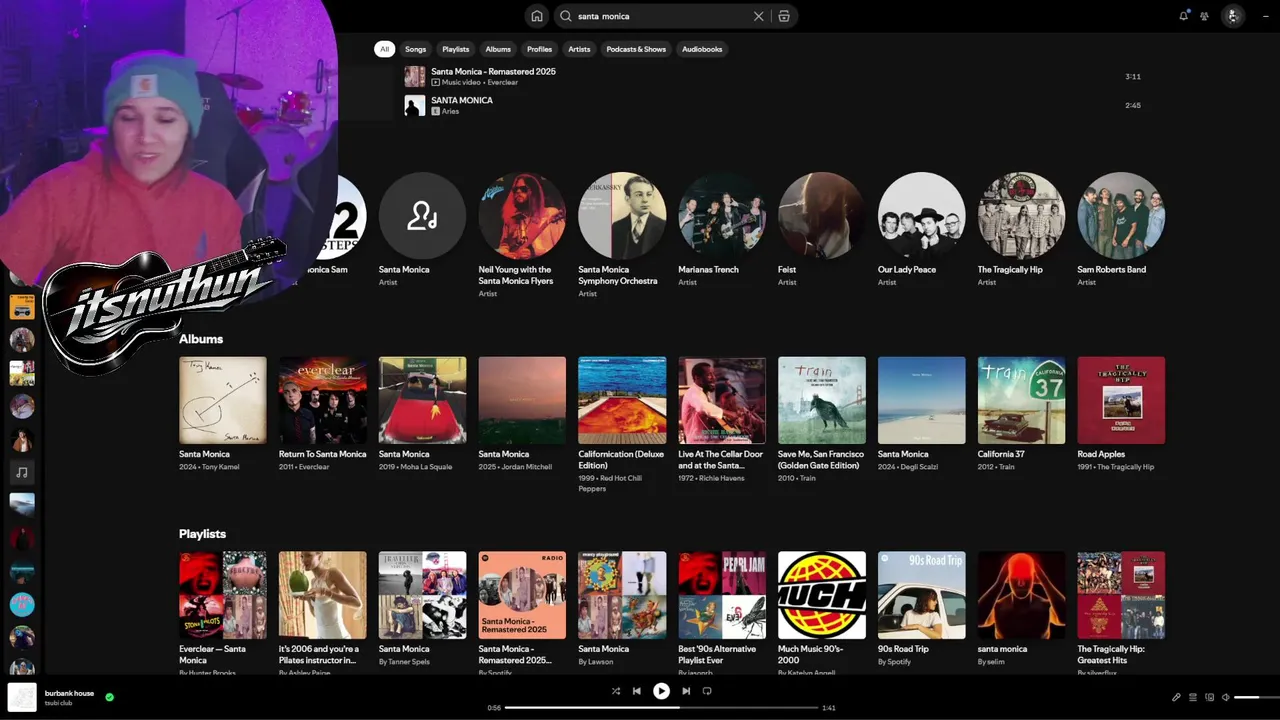Screen dimensions: 1280x720
Task: Click in the 'santa monica' search field
Action: pos(660,16)
